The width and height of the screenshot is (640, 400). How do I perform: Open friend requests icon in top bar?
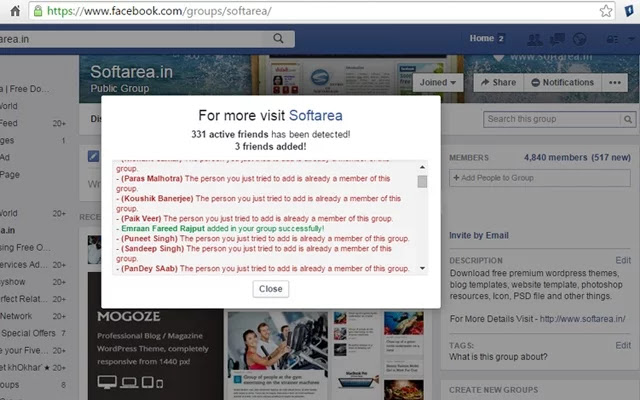[x=535, y=39]
